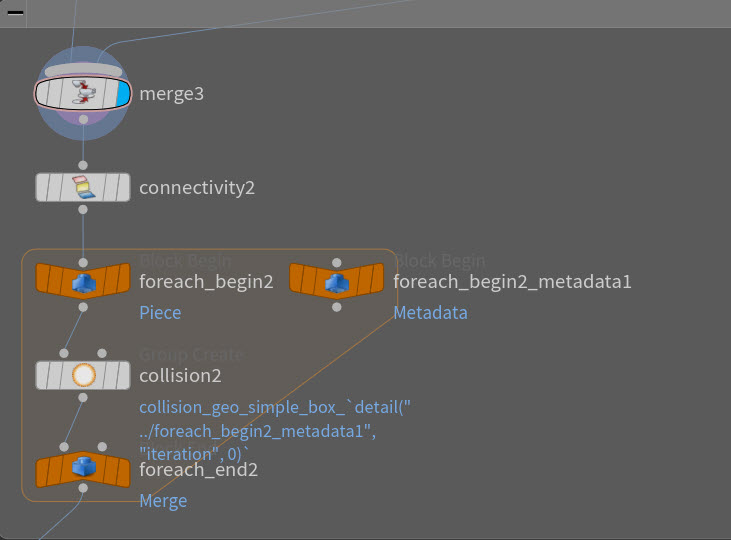Click the first input connector of foreach_end2
Viewport: 731px width, 540px height.
[x=64, y=447]
